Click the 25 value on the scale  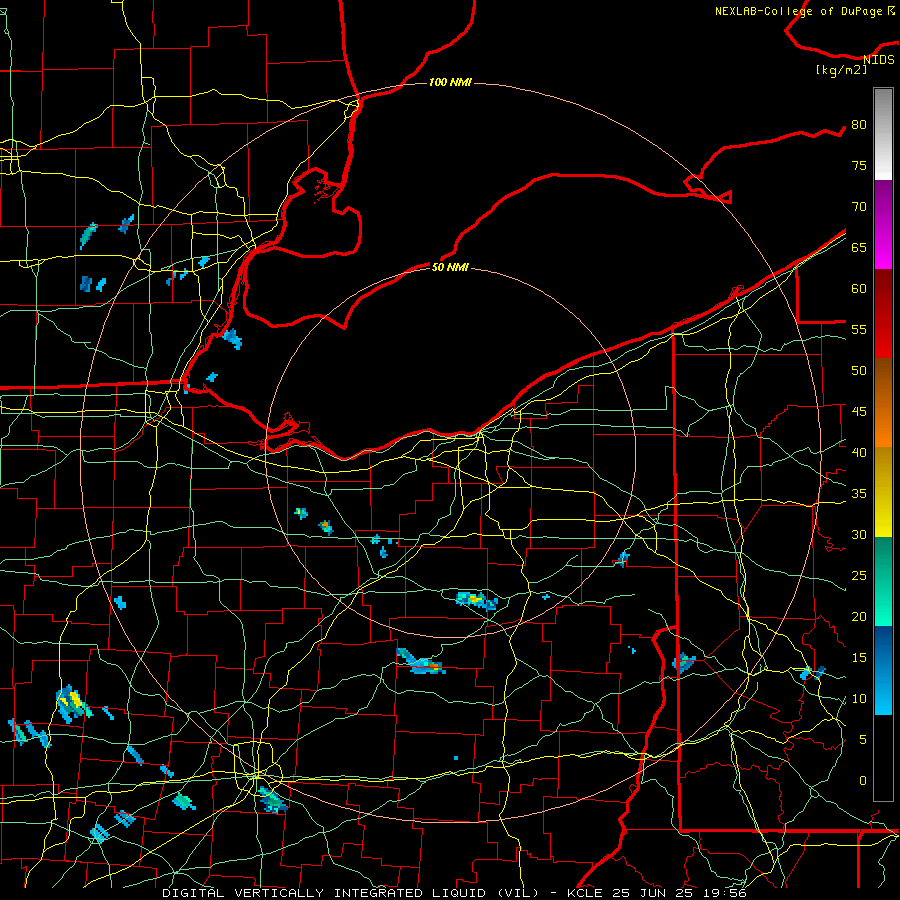point(859,575)
